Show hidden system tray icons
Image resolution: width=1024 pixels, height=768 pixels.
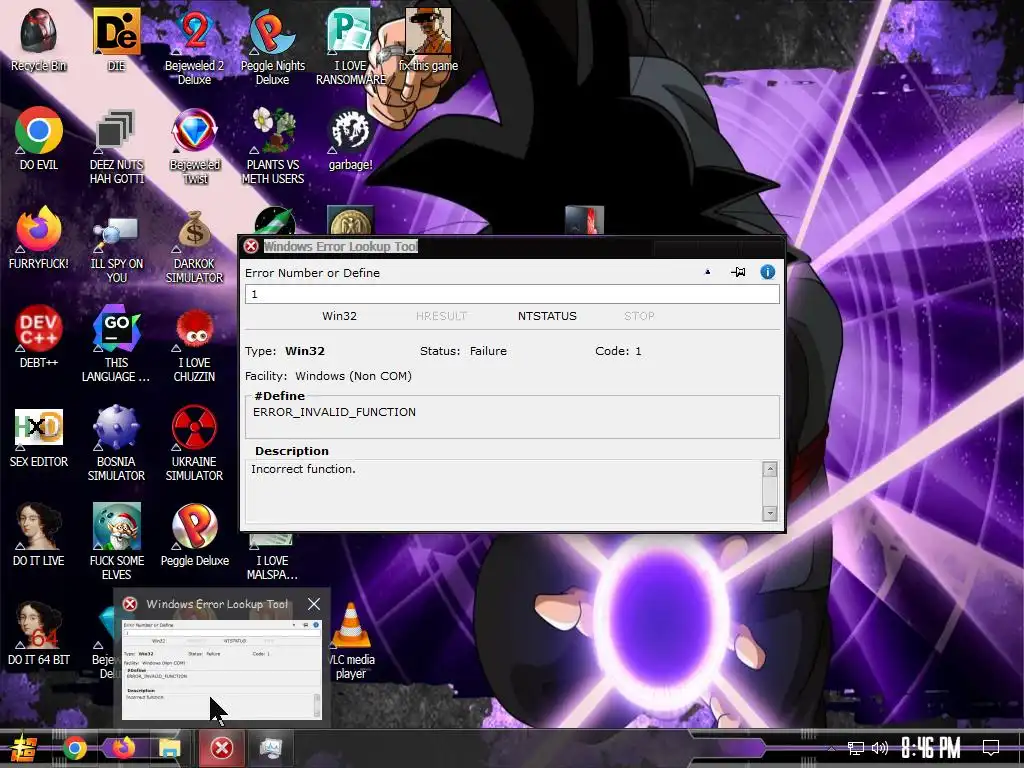pyautogui.click(x=831, y=748)
